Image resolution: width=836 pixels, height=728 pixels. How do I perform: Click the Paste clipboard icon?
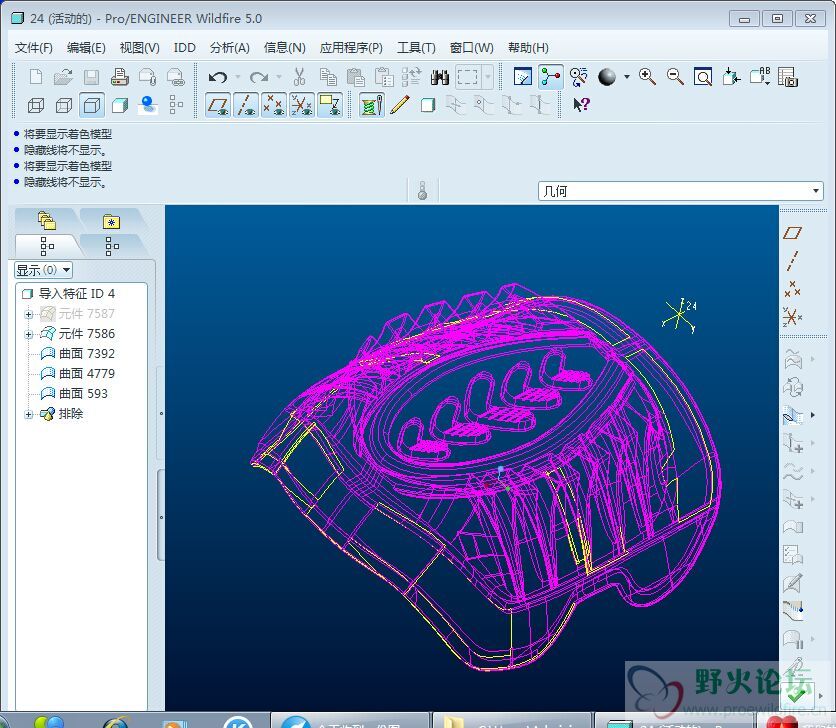pyautogui.click(x=355, y=77)
